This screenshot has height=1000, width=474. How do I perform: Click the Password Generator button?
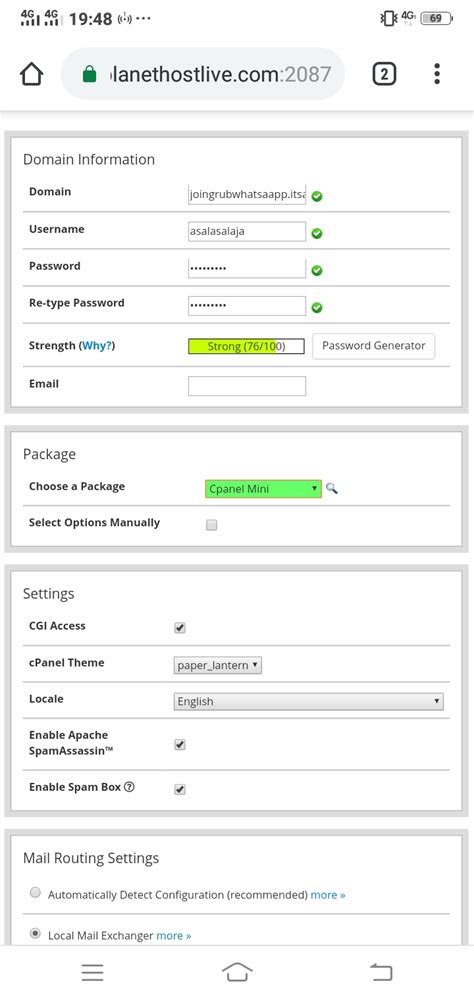(373, 346)
